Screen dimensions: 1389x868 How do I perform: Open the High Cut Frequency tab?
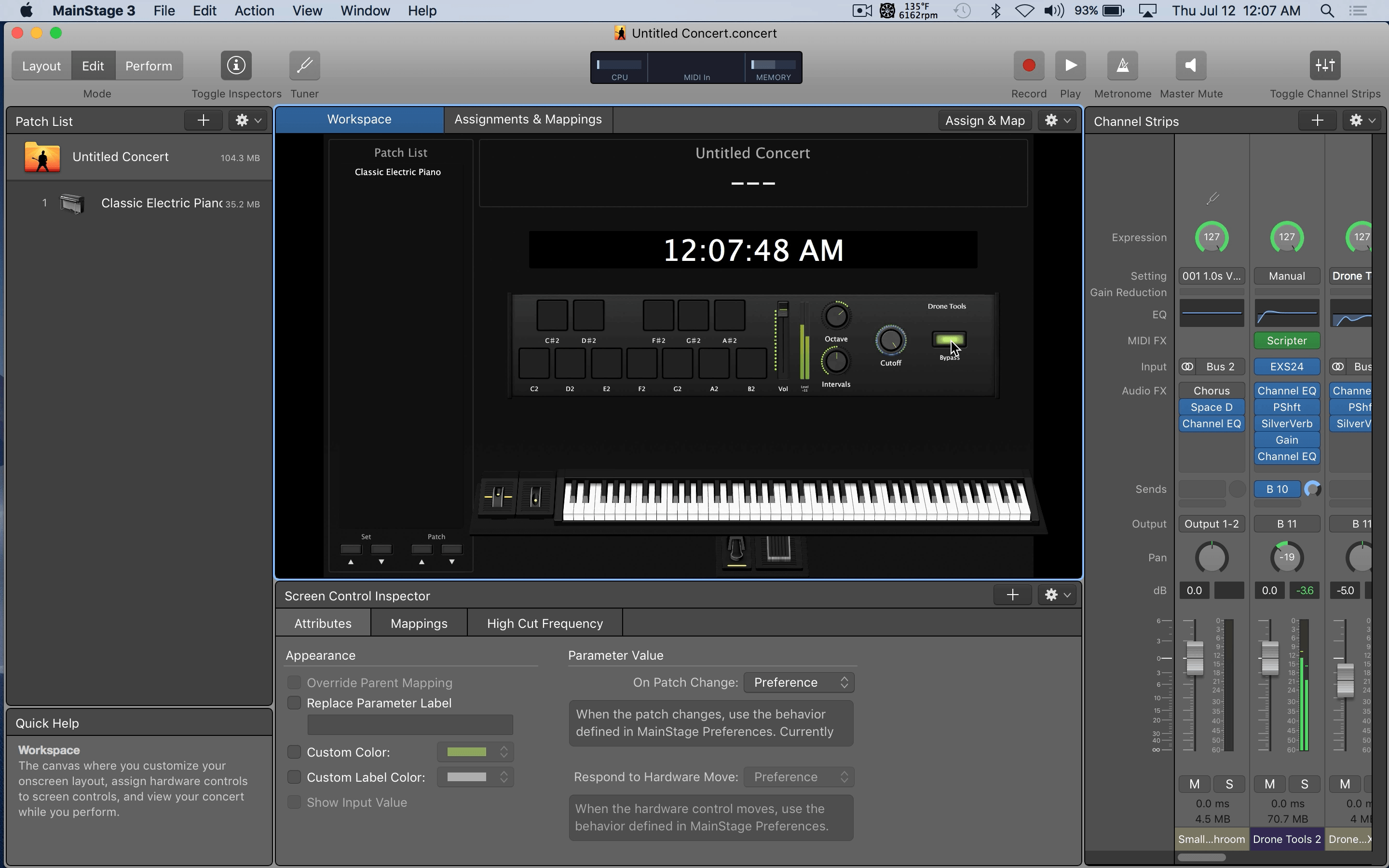(x=545, y=624)
